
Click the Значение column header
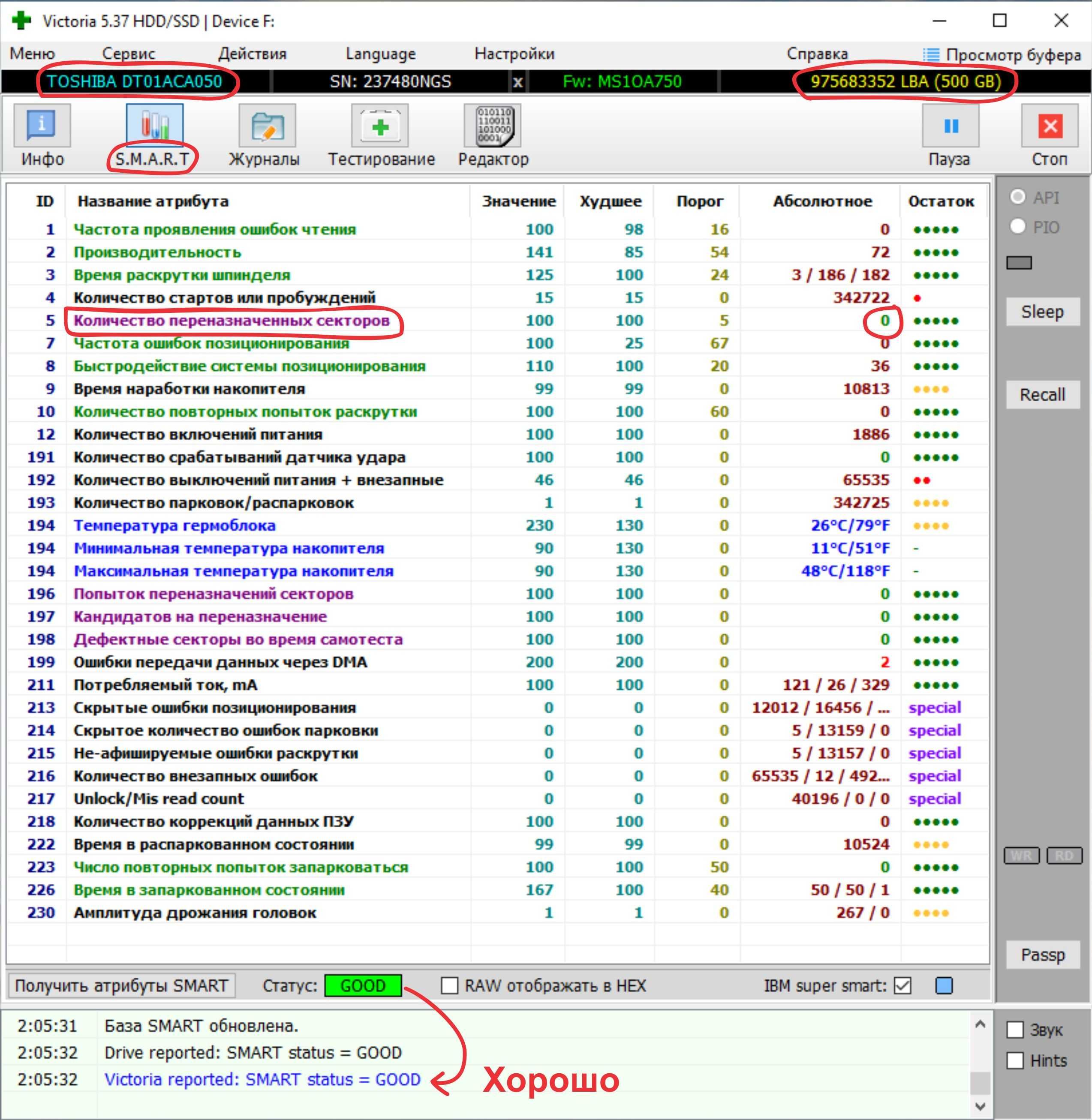pyautogui.click(x=518, y=201)
